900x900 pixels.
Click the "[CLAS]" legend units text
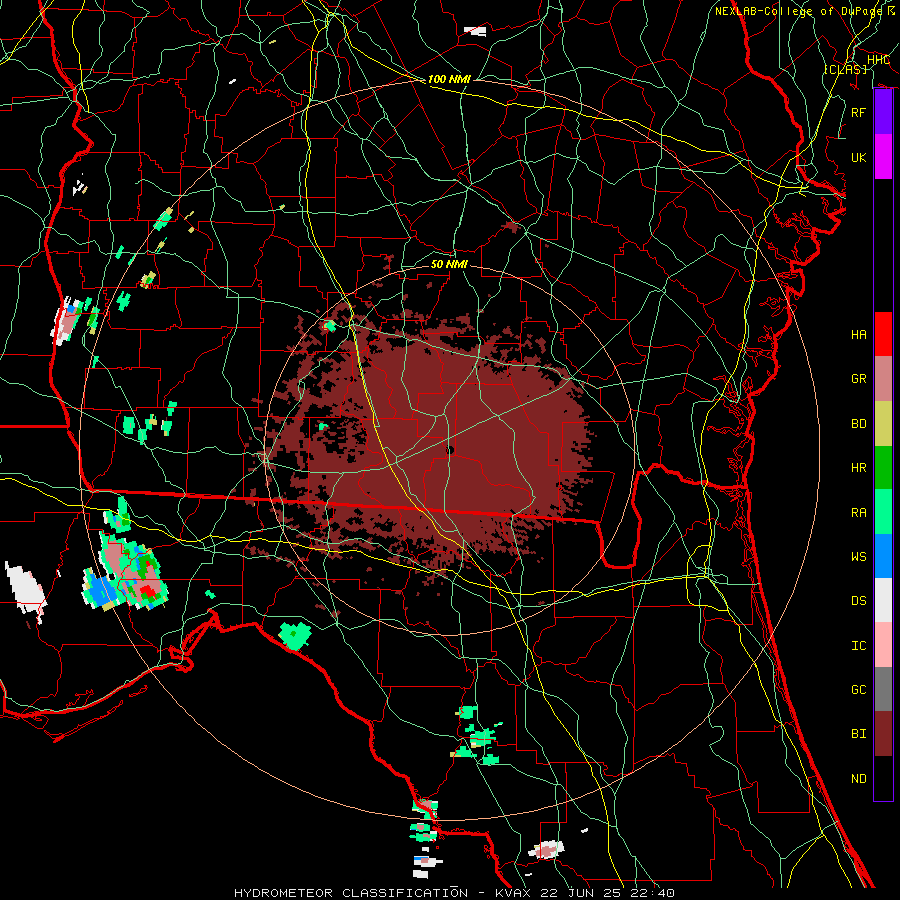(845, 69)
